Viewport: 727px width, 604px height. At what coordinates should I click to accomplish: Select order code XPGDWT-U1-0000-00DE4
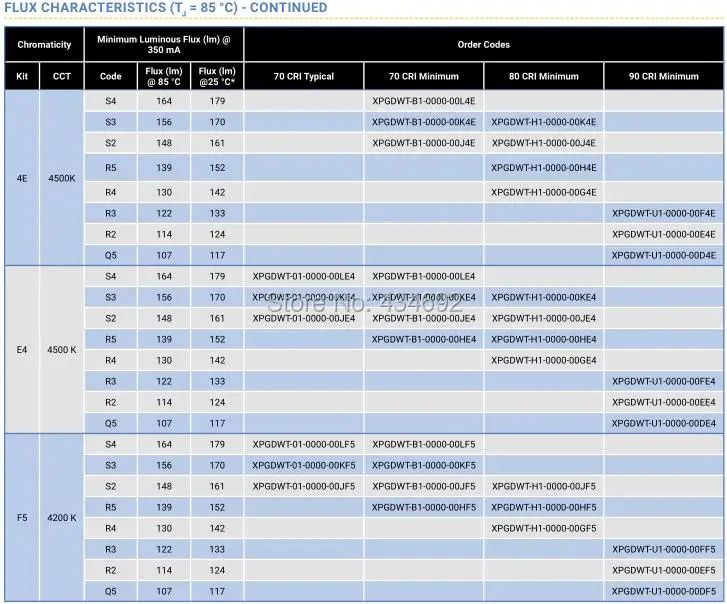click(663, 423)
